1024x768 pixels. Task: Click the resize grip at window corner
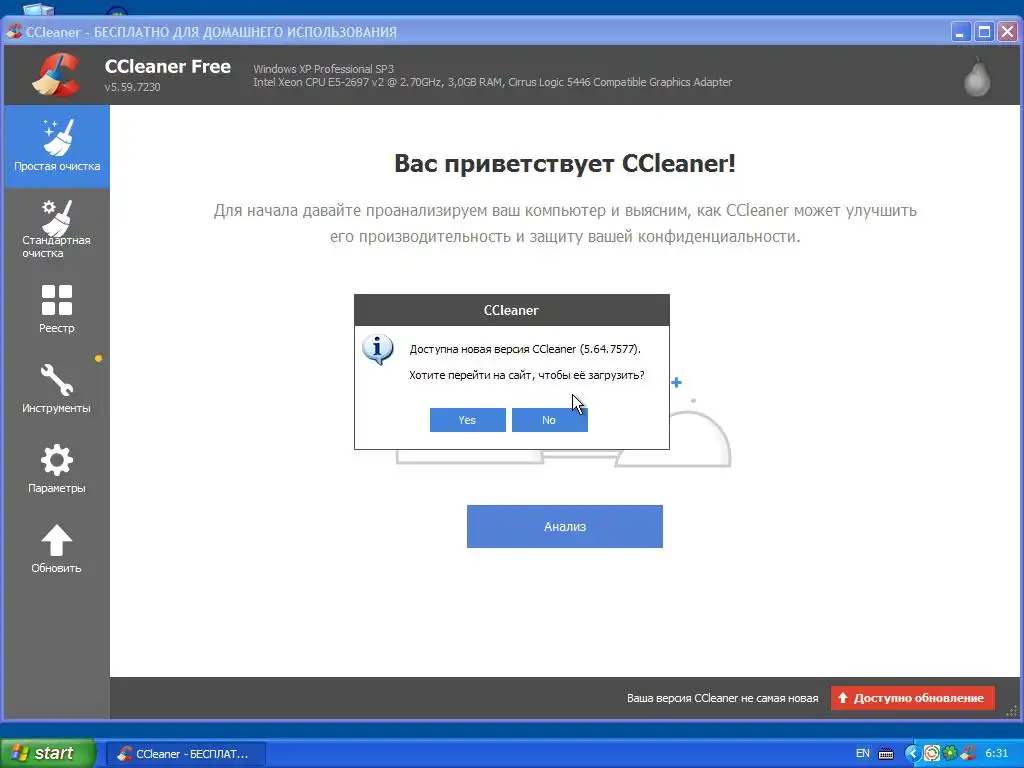pyautogui.click(x=1013, y=711)
